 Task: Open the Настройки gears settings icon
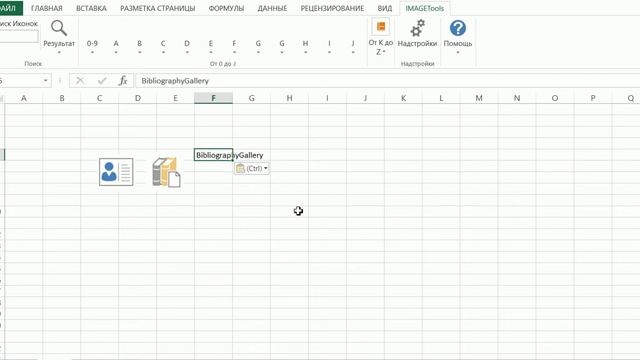point(417,33)
